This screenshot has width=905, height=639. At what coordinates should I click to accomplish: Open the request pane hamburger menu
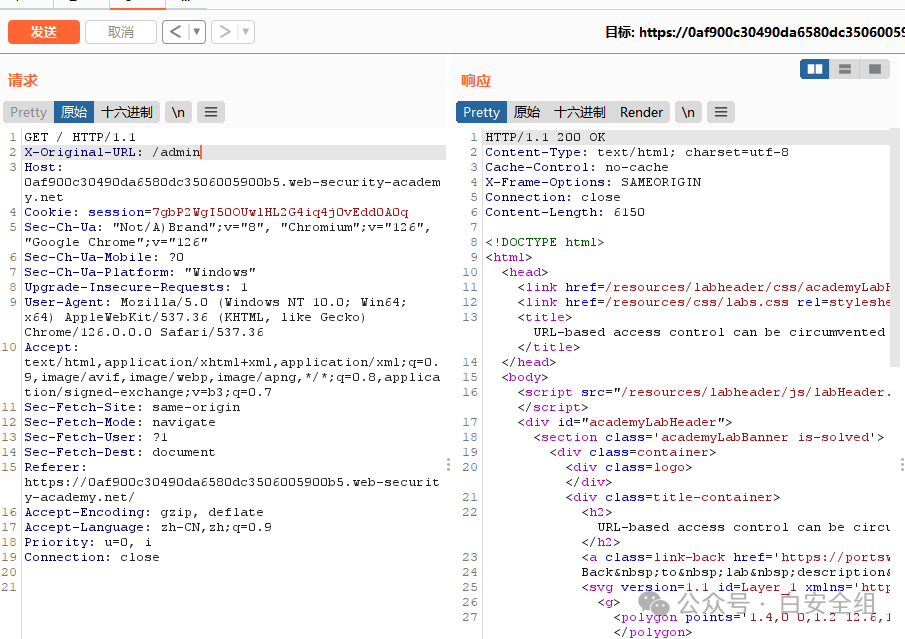pos(211,112)
